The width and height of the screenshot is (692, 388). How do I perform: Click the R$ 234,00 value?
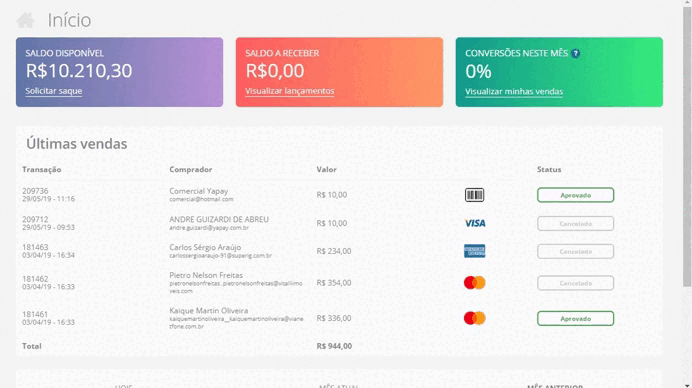(x=334, y=251)
